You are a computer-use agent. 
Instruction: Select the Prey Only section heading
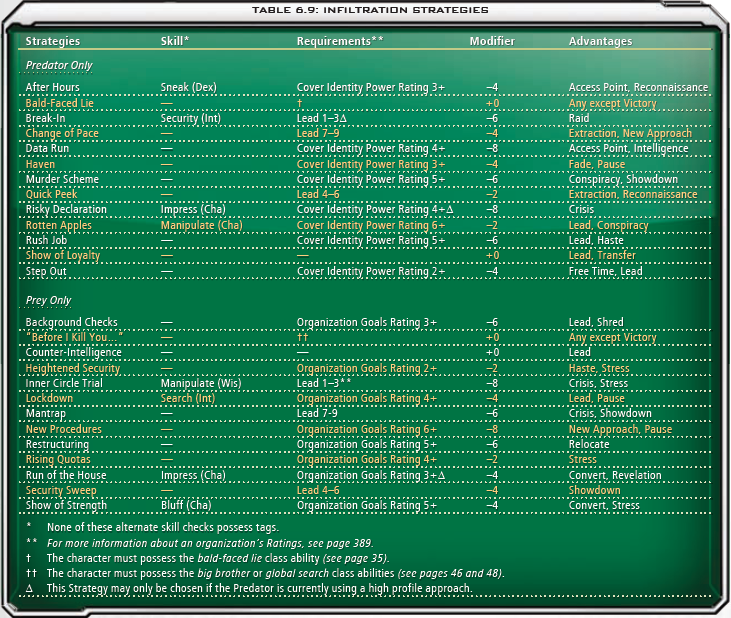pyautogui.click(x=48, y=300)
